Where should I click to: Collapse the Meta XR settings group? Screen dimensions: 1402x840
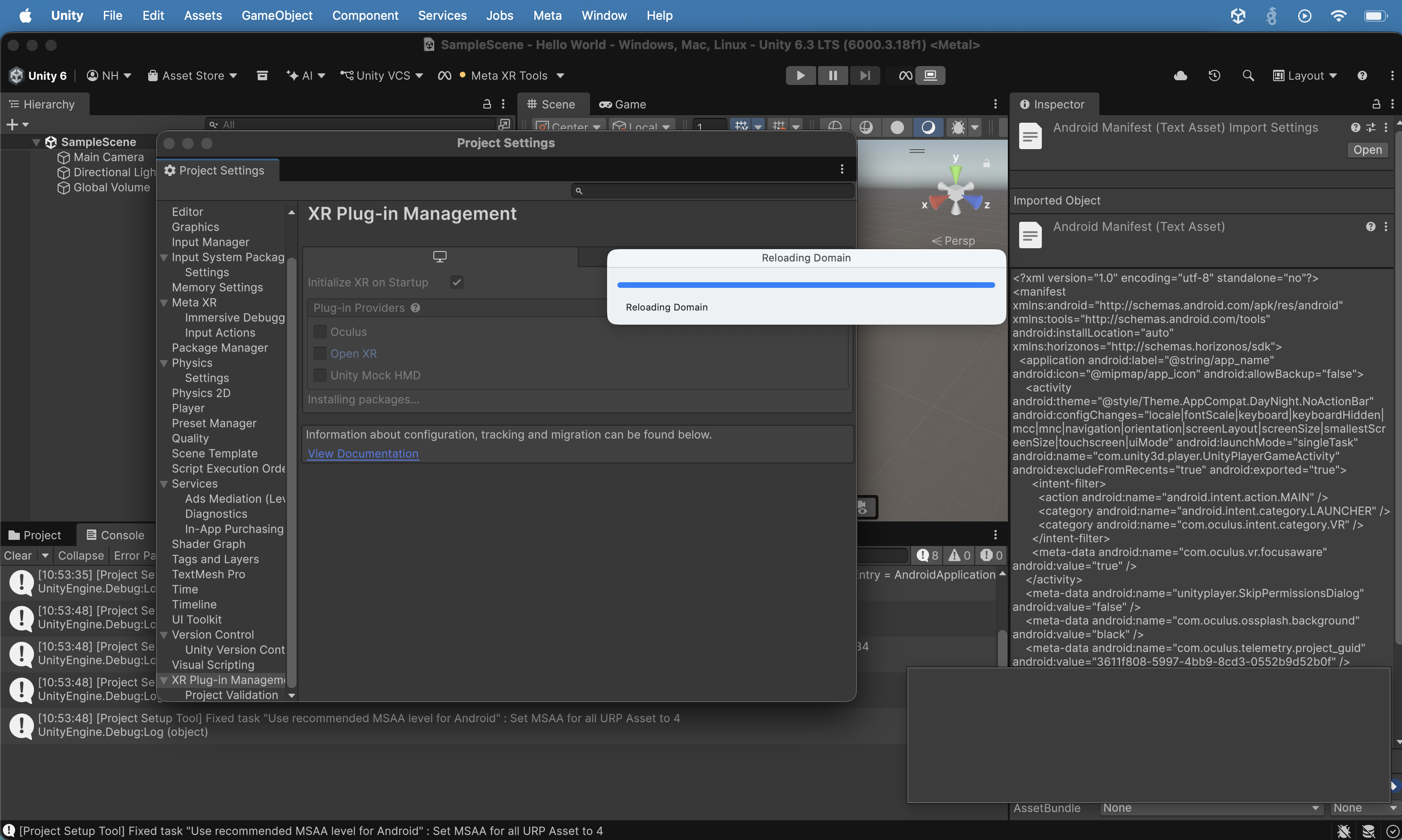(164, 303)
